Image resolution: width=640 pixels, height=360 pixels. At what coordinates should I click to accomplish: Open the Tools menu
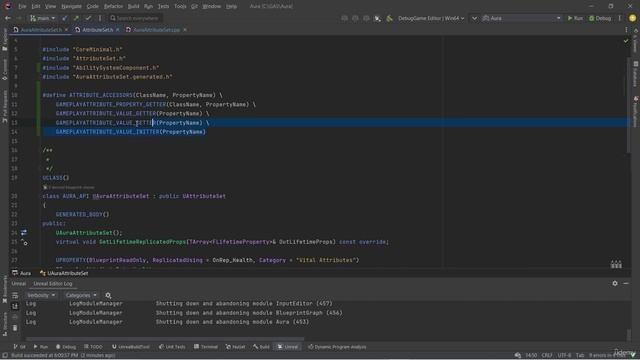click(x=180, y=6)
